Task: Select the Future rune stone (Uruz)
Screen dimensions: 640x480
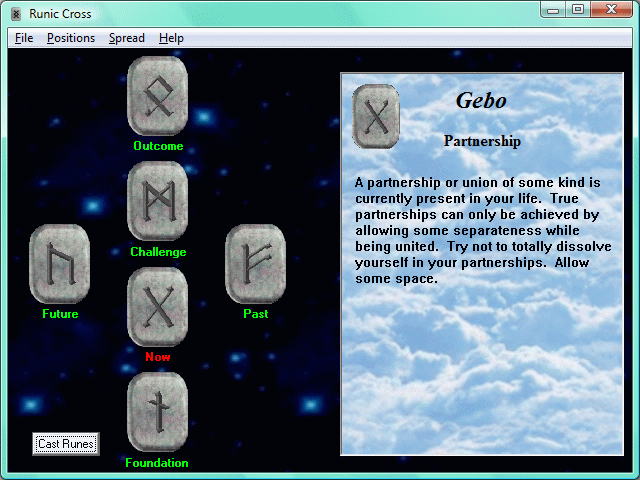Action: 60,264
